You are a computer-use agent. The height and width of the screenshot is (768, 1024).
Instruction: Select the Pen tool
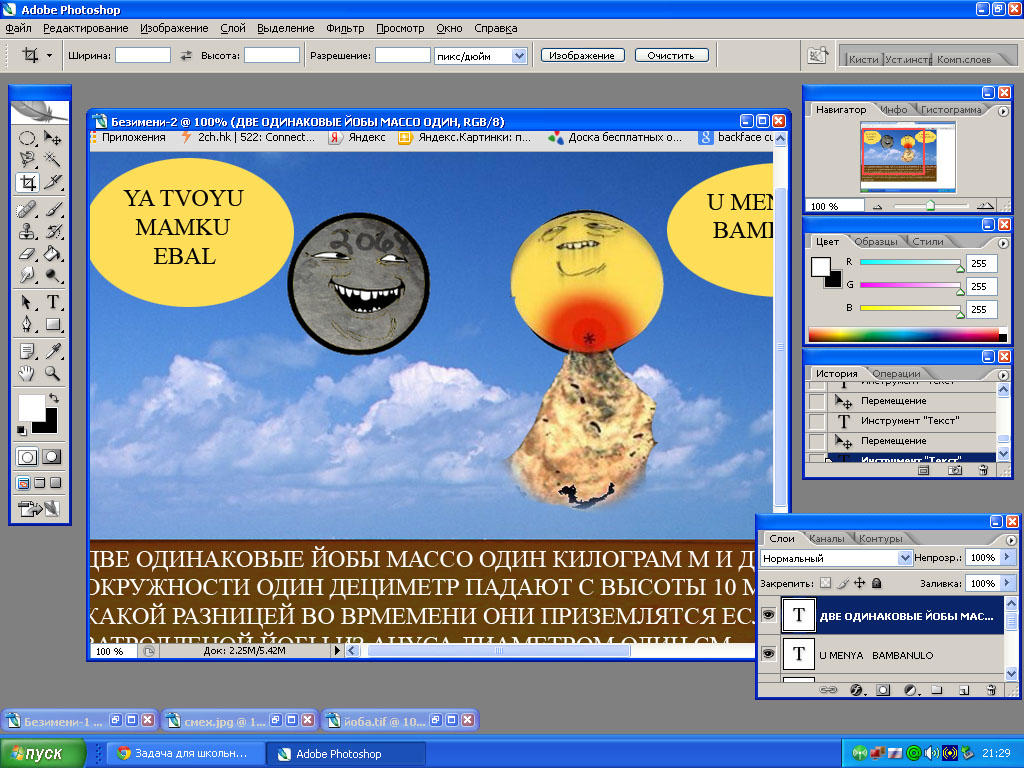click(x=27, y=324)
